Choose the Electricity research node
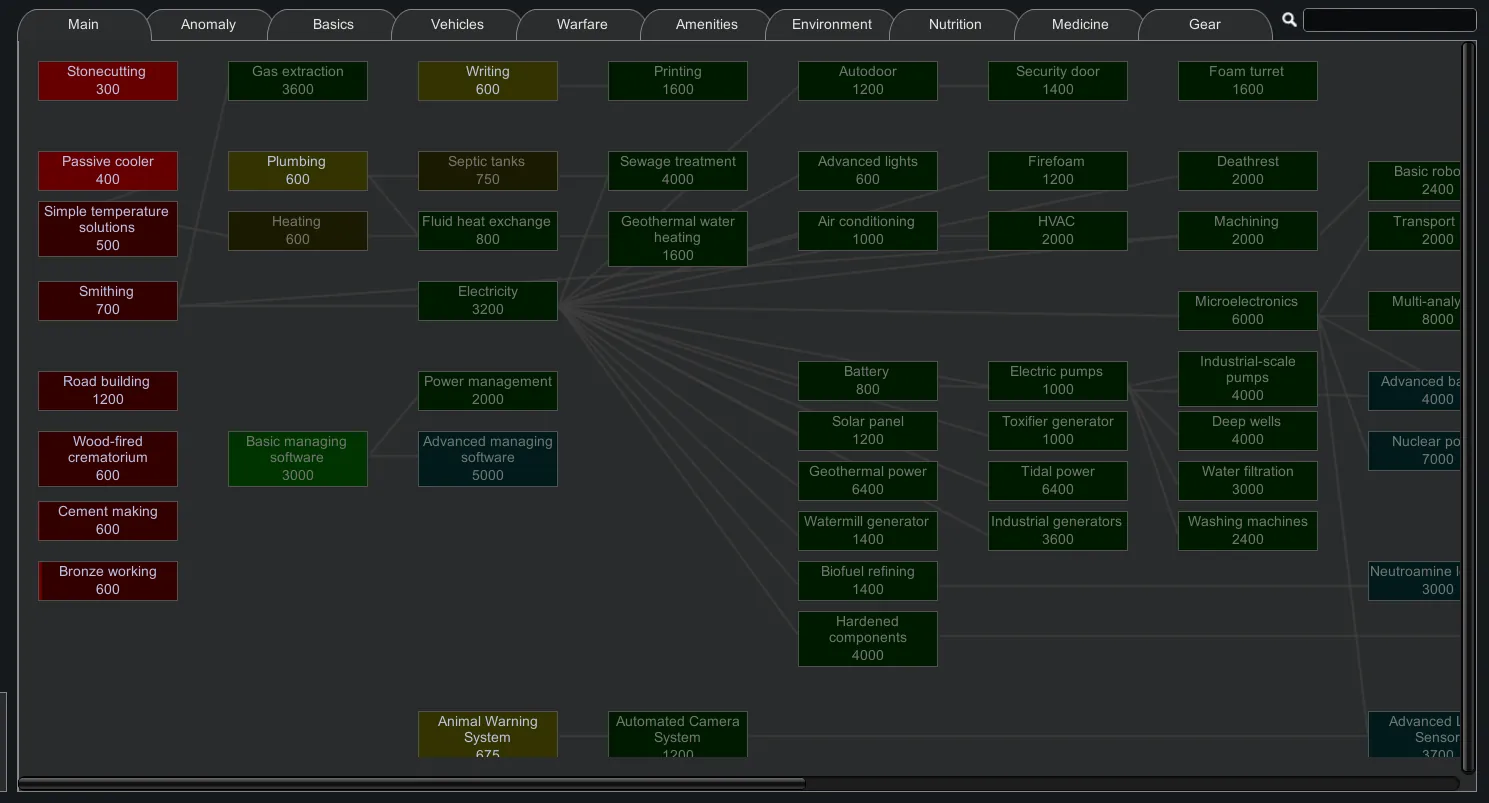 click(488, 301)
